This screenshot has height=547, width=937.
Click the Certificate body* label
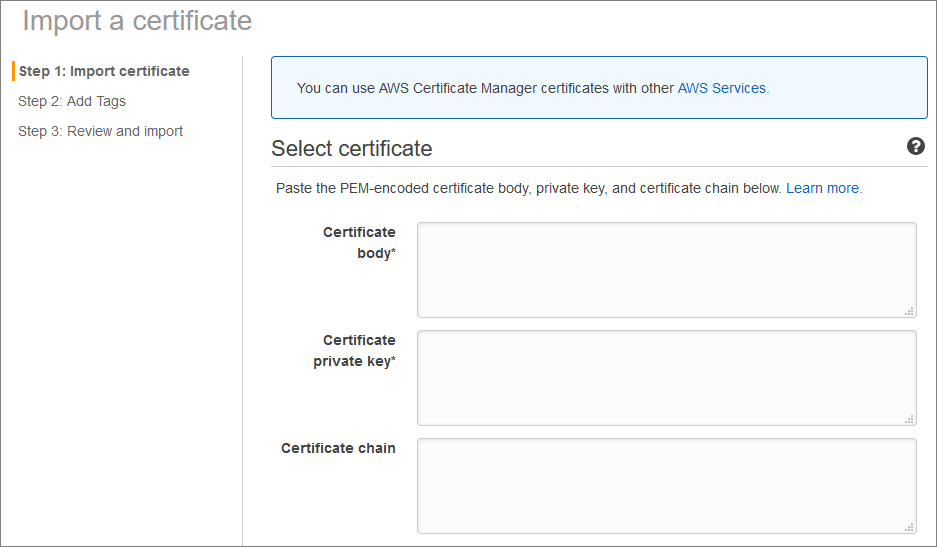click(x=360, y=242)
